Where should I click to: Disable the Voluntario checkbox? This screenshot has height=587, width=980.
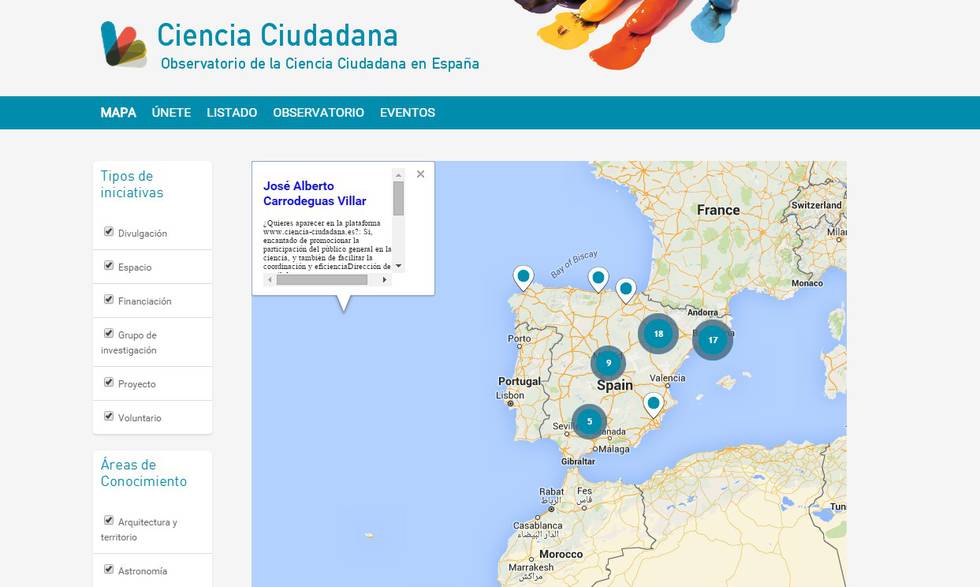109,416
